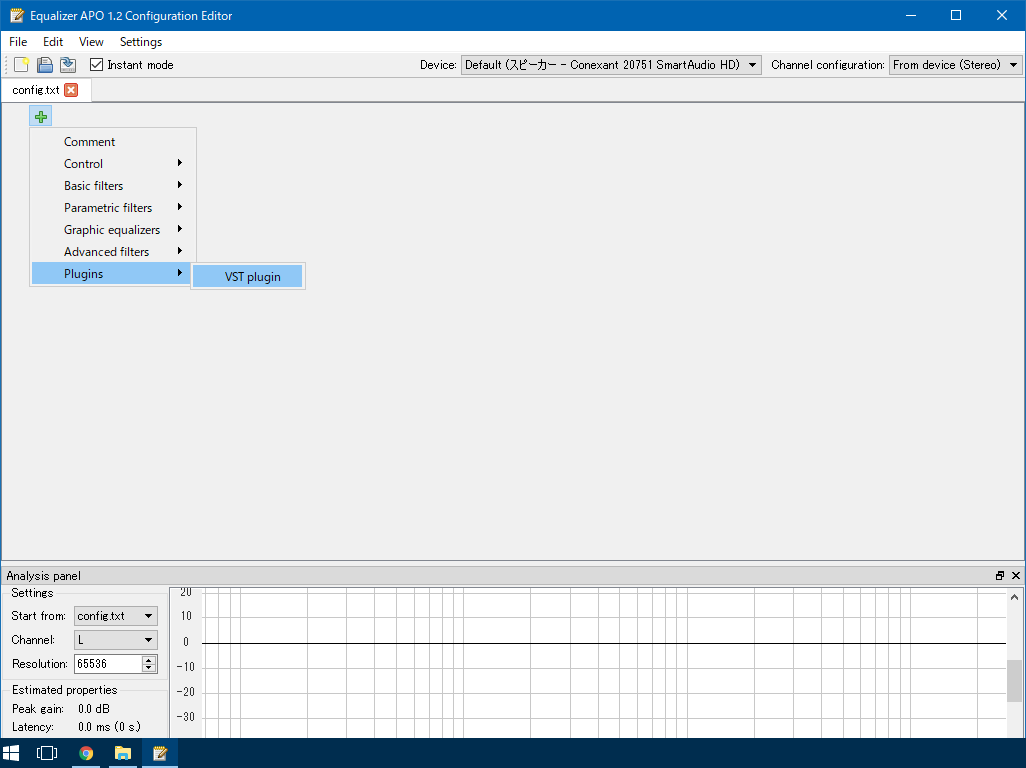Click the New file toolbar icon
Screen dimensions: 1026x768
click(22, 65)
